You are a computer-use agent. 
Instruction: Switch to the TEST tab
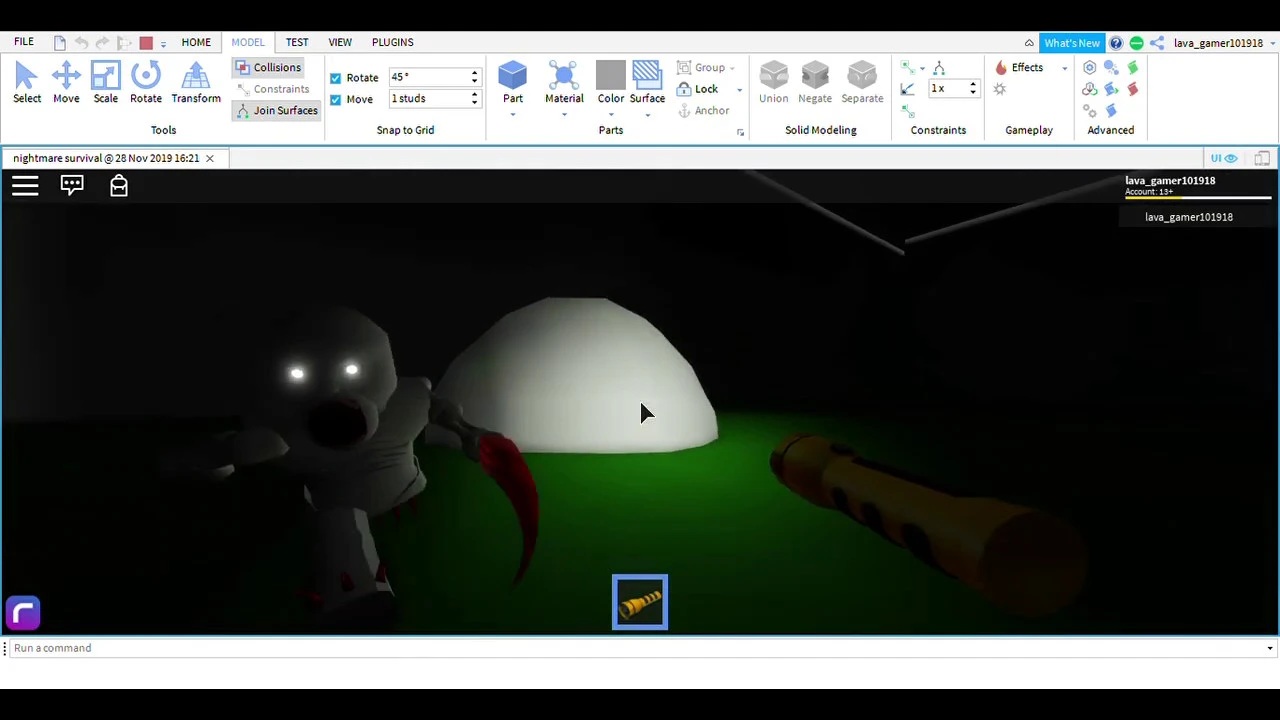pos(297,42)
